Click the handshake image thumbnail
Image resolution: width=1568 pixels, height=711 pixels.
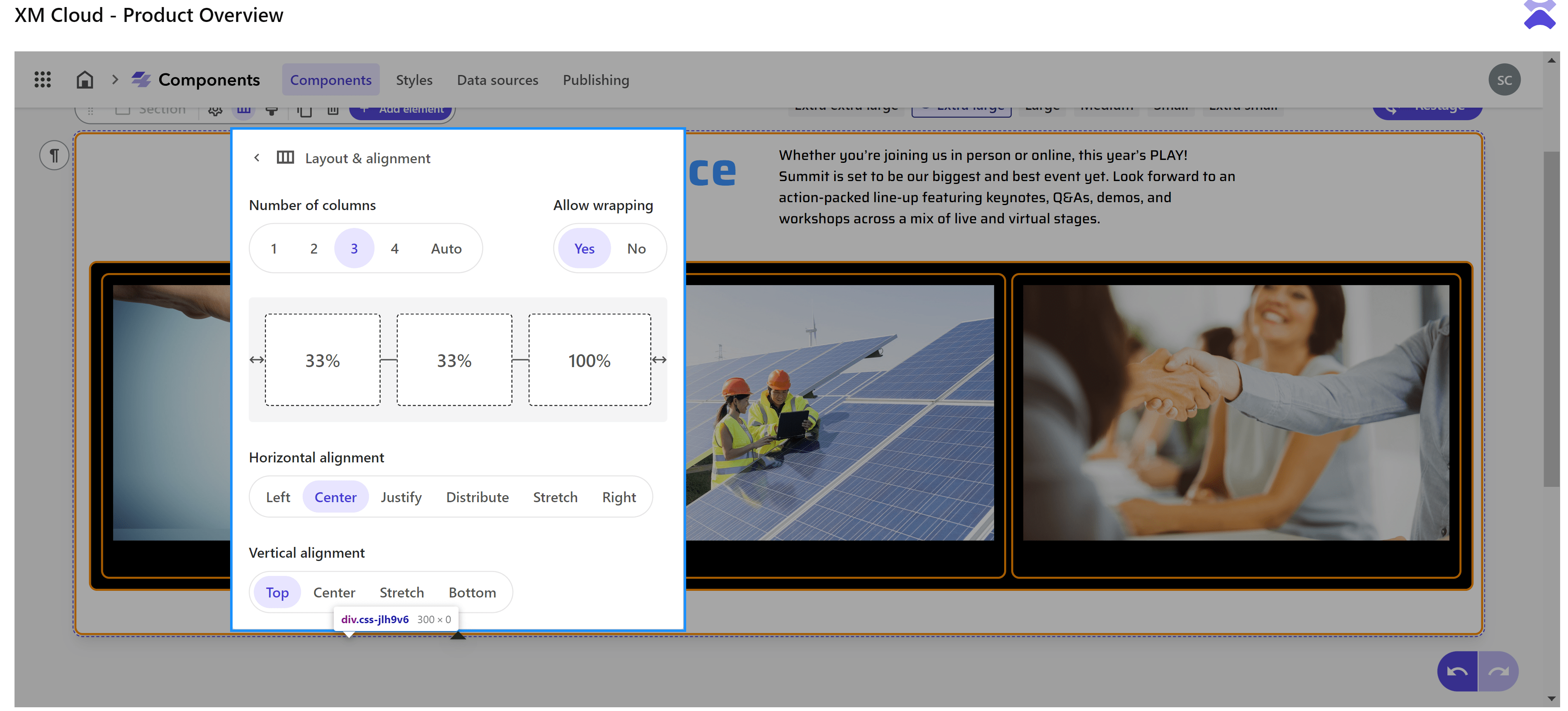click(x=1235, y=412)
